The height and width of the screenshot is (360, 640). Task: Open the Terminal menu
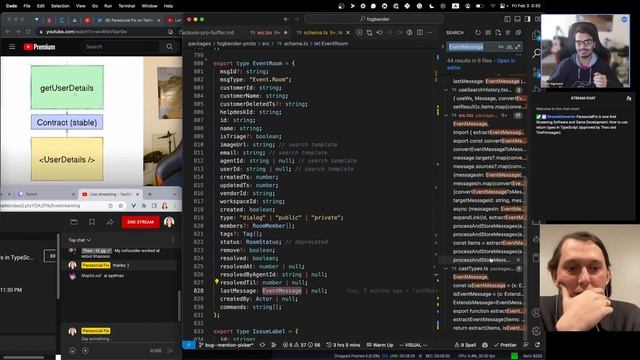click(127, 6)
